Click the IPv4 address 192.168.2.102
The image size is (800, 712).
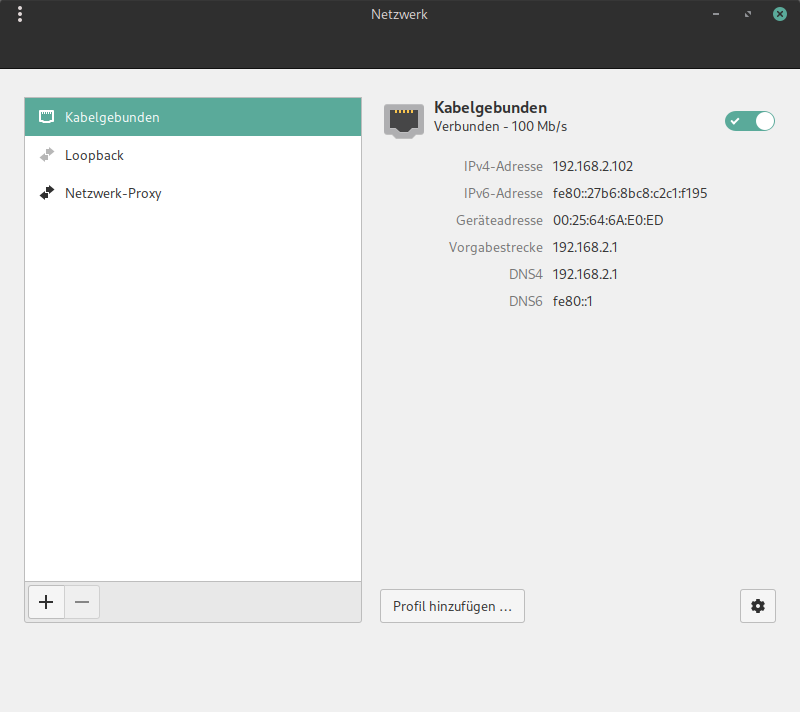click(593, 166)
